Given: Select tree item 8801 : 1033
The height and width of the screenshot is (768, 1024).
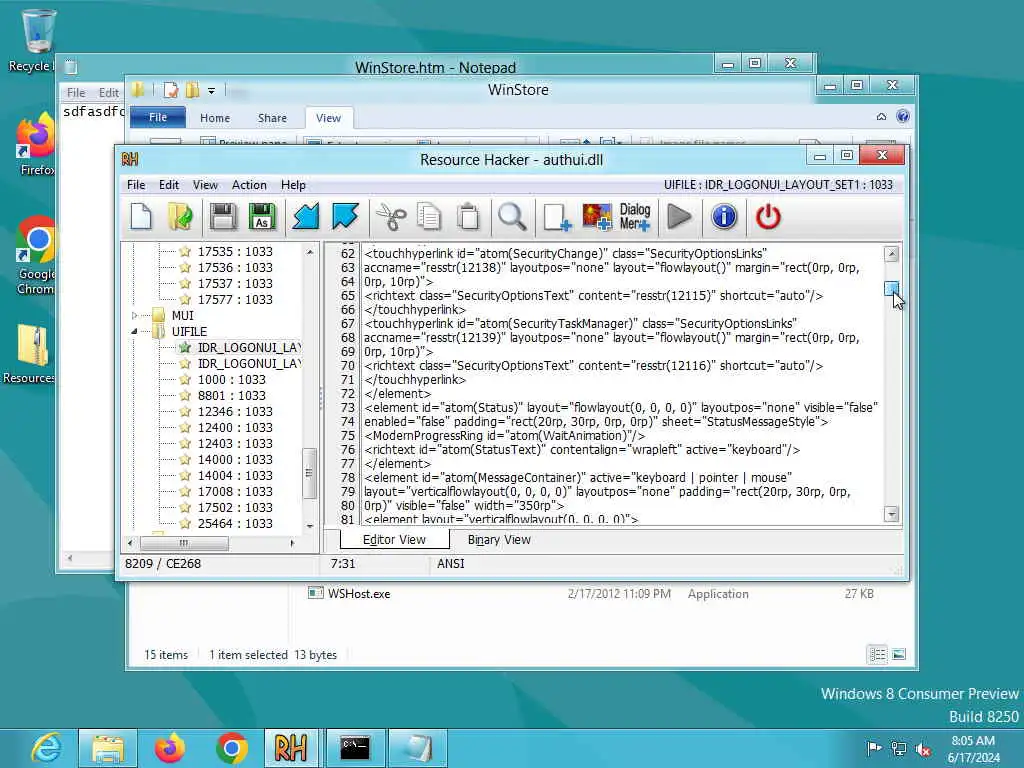Looking at the screenshot, I should (x=232, y=396).
